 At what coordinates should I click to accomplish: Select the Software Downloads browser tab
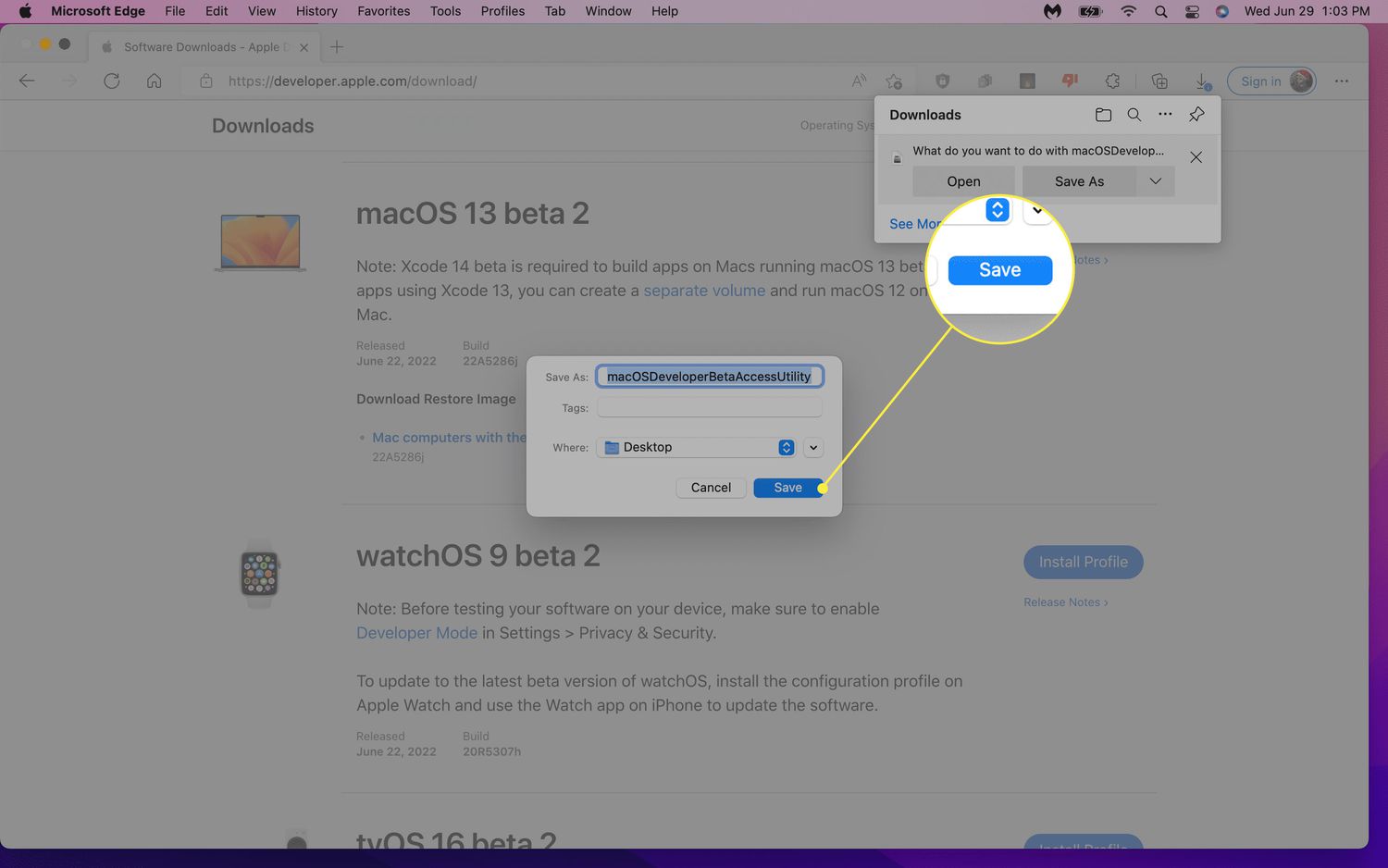tap(204, 47)
